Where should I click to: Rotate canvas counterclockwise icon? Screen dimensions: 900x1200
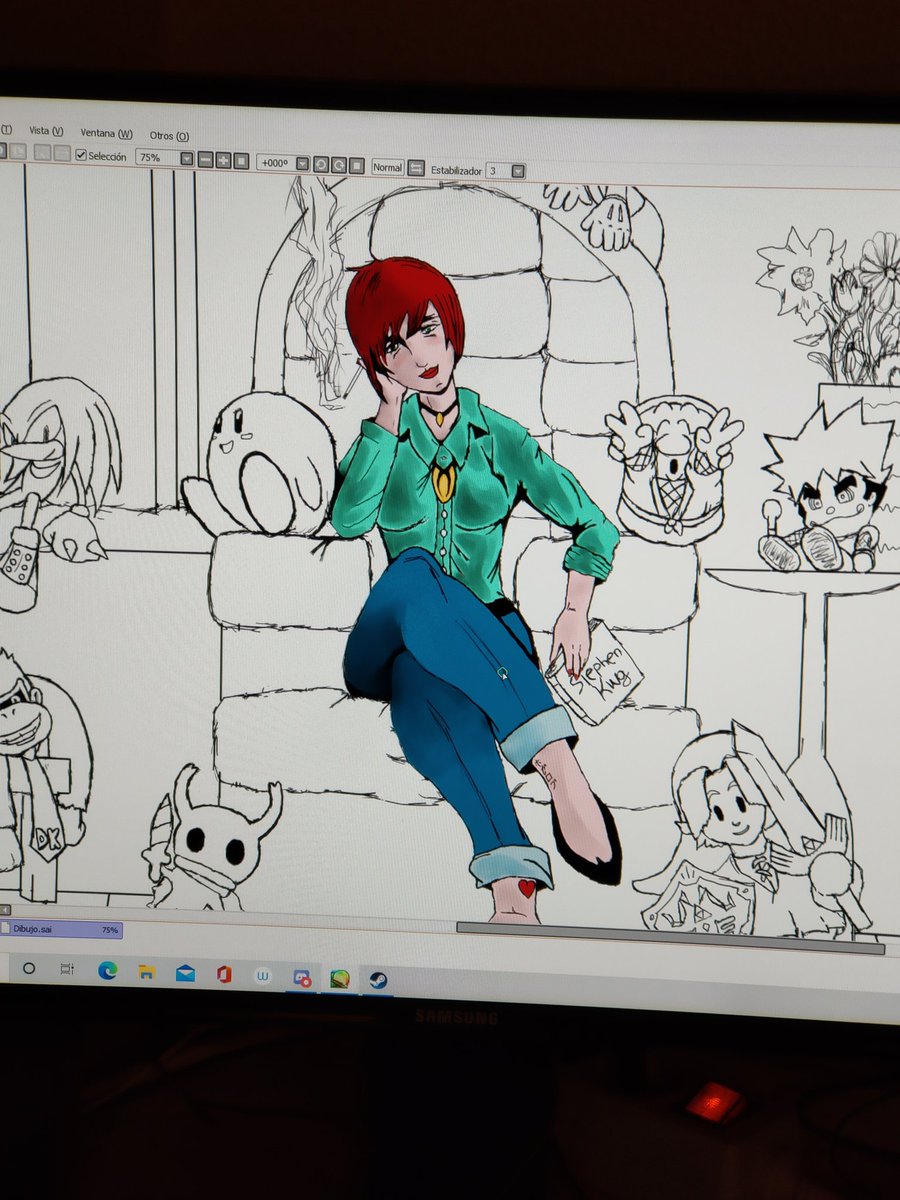[x=321, y=164]
